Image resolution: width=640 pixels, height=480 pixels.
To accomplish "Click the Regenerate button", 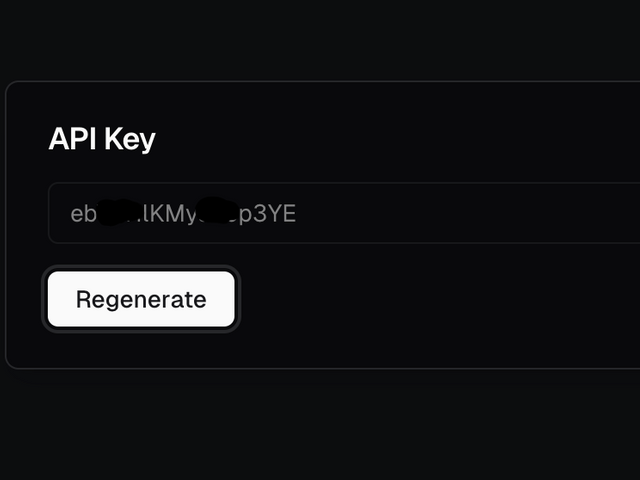I will click(141, 299).
